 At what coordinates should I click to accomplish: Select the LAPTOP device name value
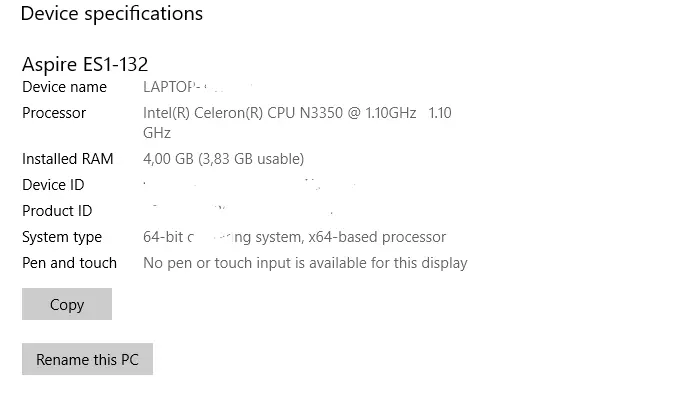coord(180,87)
